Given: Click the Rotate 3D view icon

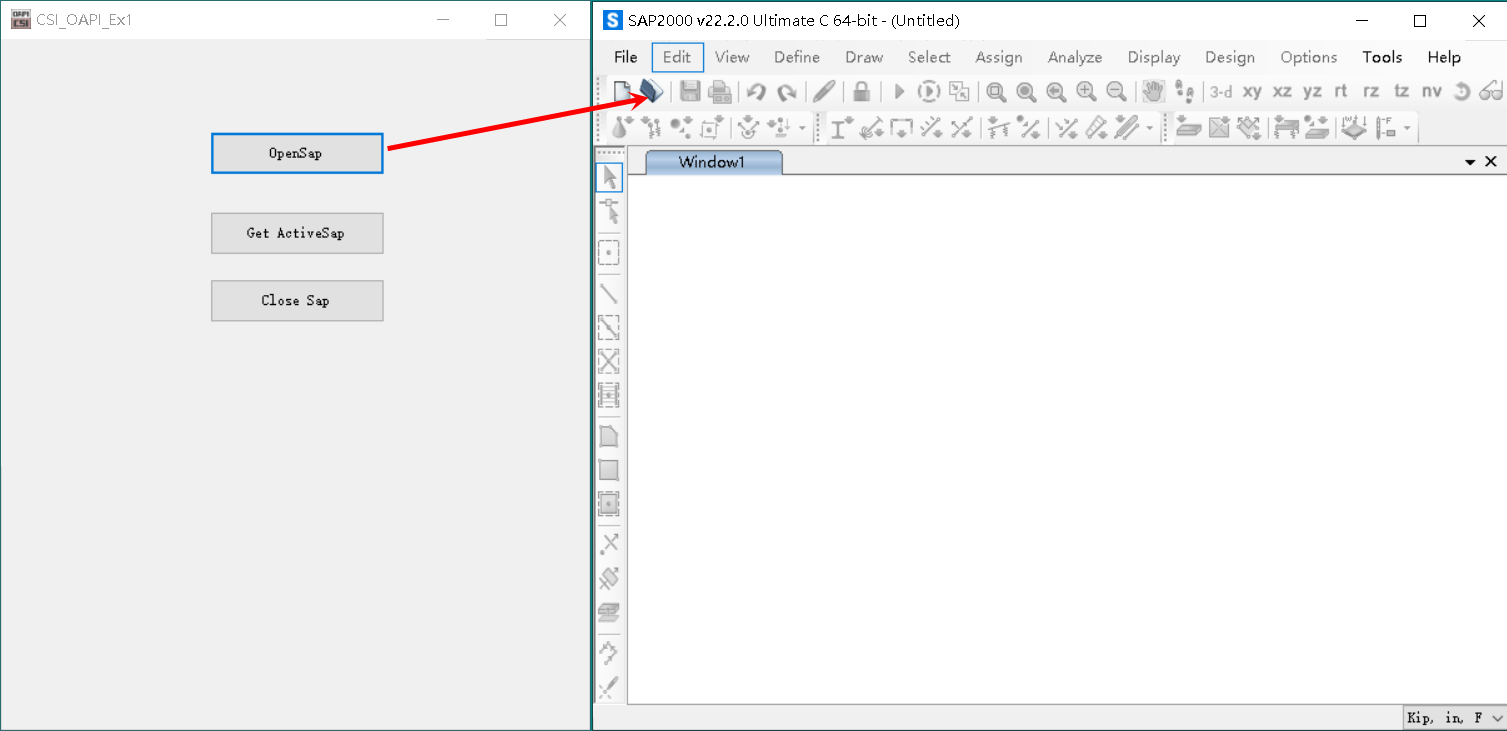Looking at the screenshot, I should pos(1462,92).
